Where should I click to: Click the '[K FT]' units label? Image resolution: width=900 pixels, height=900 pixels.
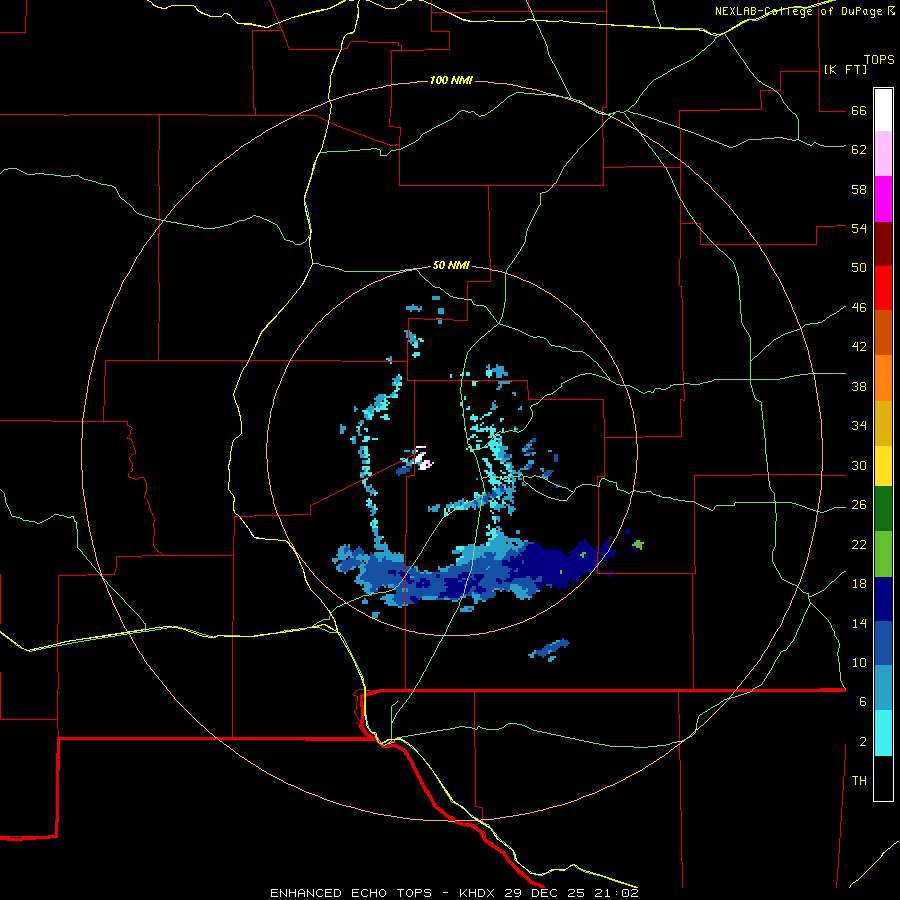pyautogui.click(x=845, y=69)
